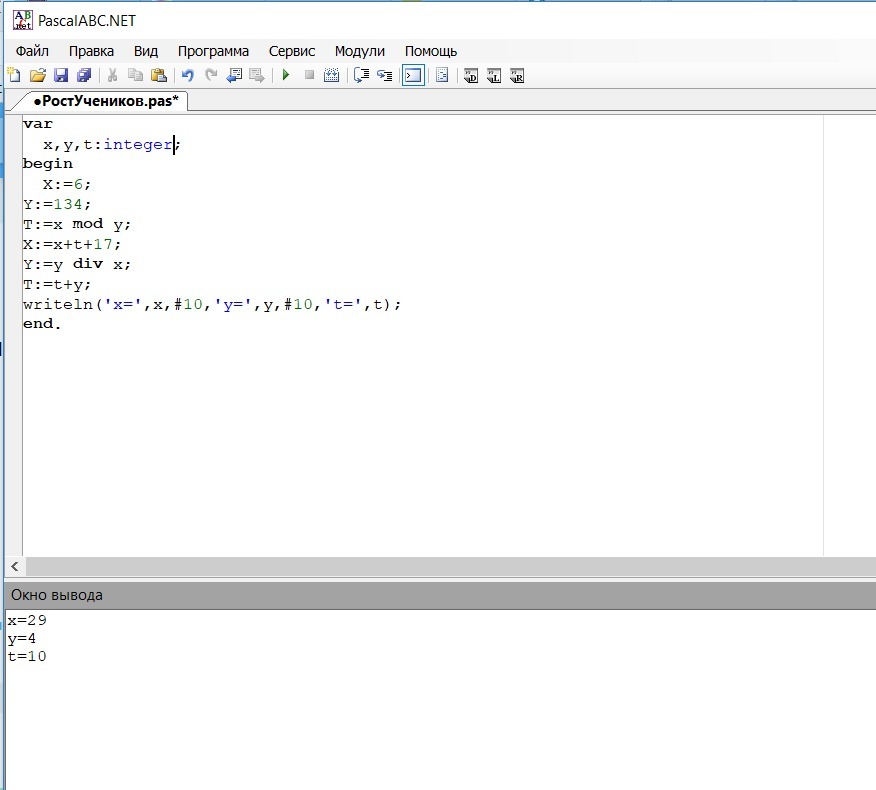Image resolution: width=876 pixels, height=790 pixels.
Task: Paste using the clipboard icon
Action: tap(159, 75)
